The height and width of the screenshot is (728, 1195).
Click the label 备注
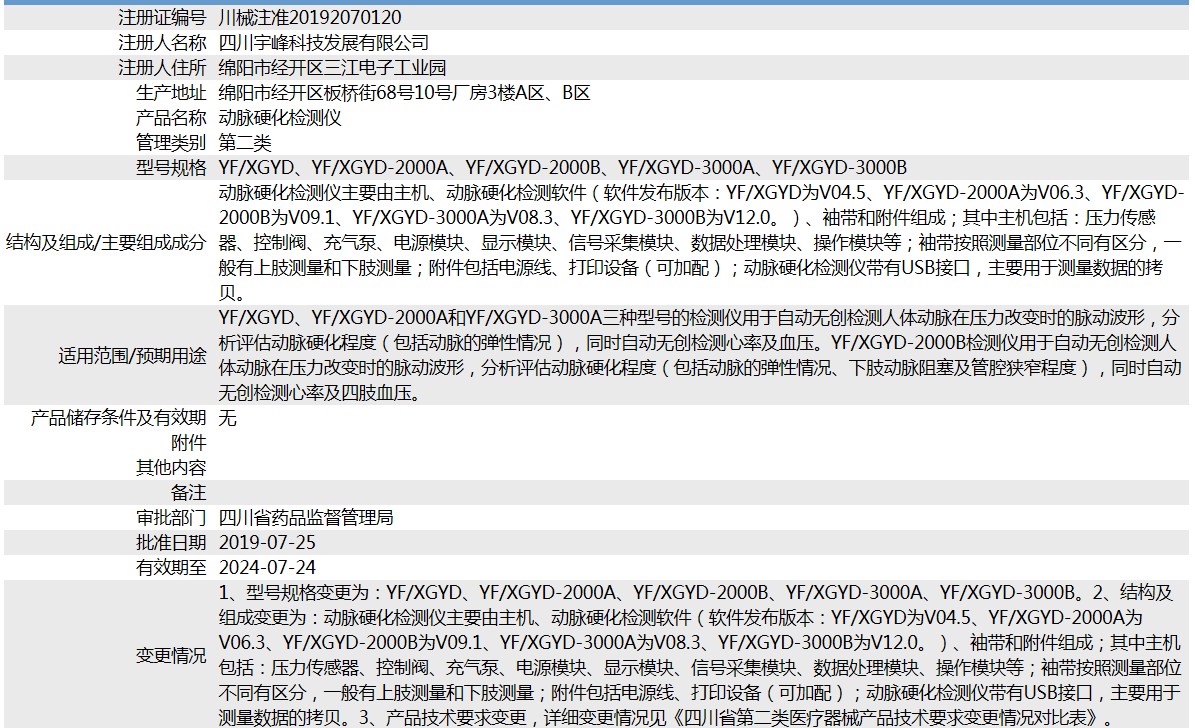188,493
